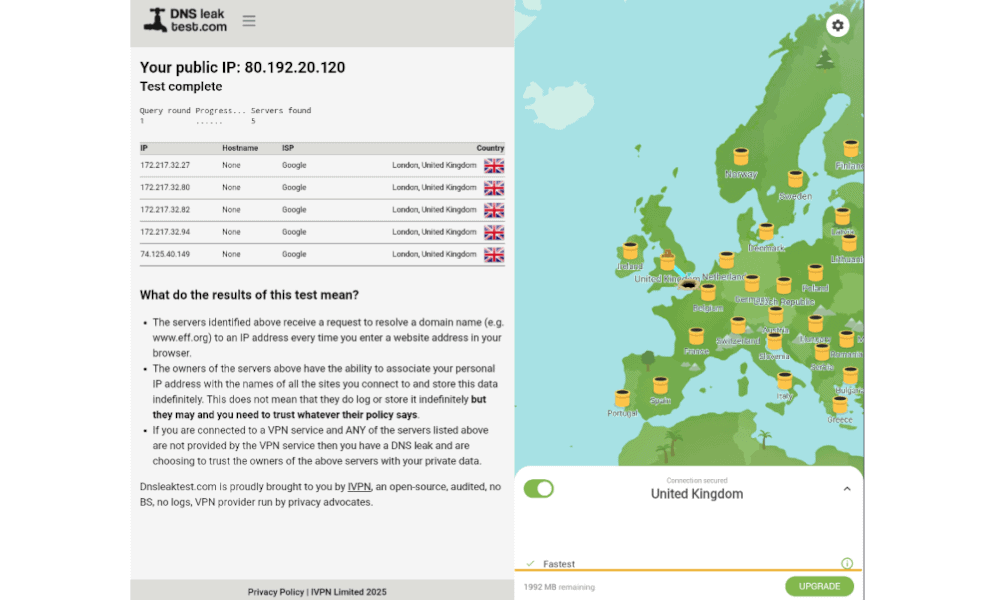
Task: Select the France tunnel on the map
Action: tap(696, 336)
